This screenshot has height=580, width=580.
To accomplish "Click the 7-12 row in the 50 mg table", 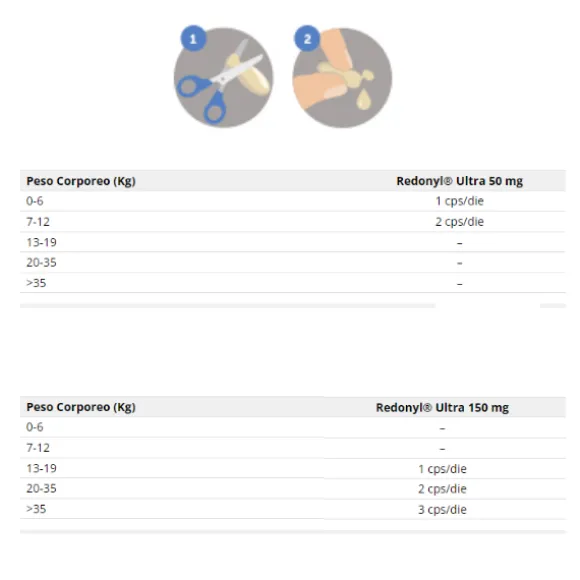I will pyautogui.click(x=293, y=222).
